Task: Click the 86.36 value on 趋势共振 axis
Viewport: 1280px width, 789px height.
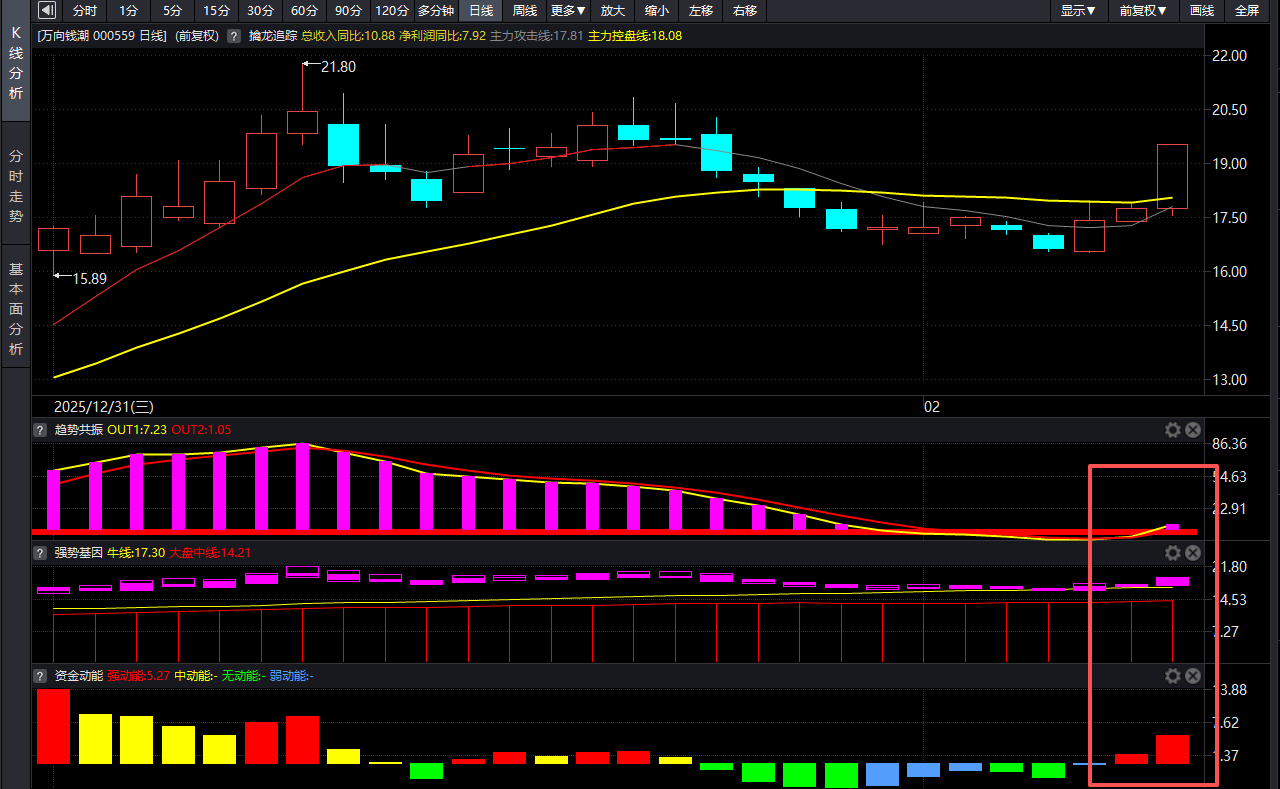Action: coord(1229,444)
